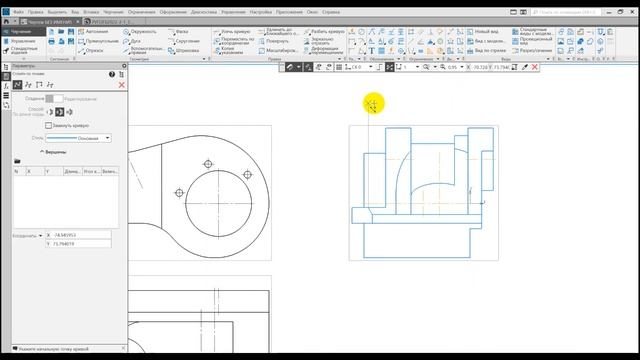
Task: Click the print icon
Action: coord(51,41)
